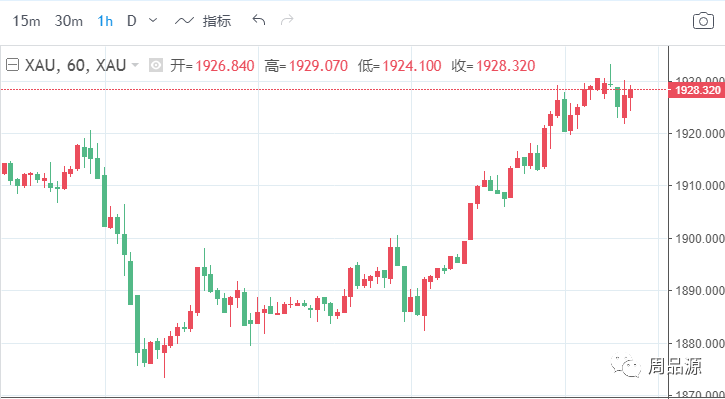Viewport: 725px width, 399px height.
Task: Take a chart snapshot with camera icon
Action: (703, 21)
